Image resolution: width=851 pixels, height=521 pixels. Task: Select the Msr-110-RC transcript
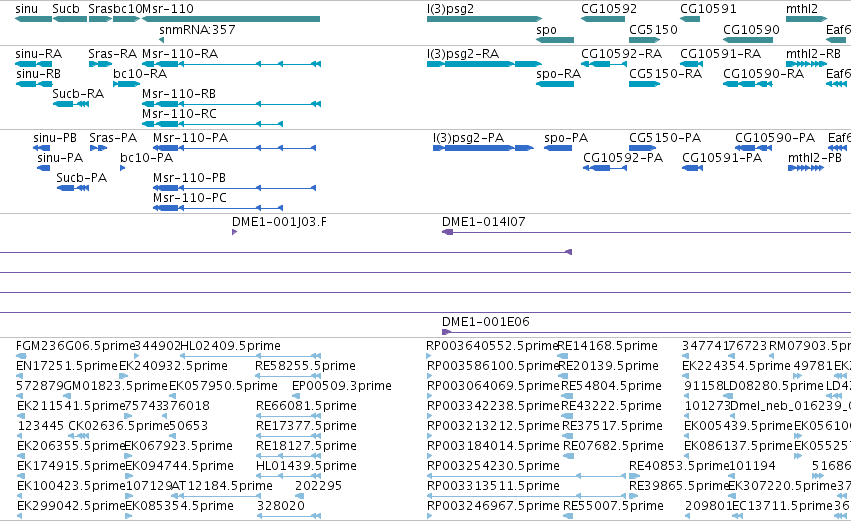tap(212, 124)
